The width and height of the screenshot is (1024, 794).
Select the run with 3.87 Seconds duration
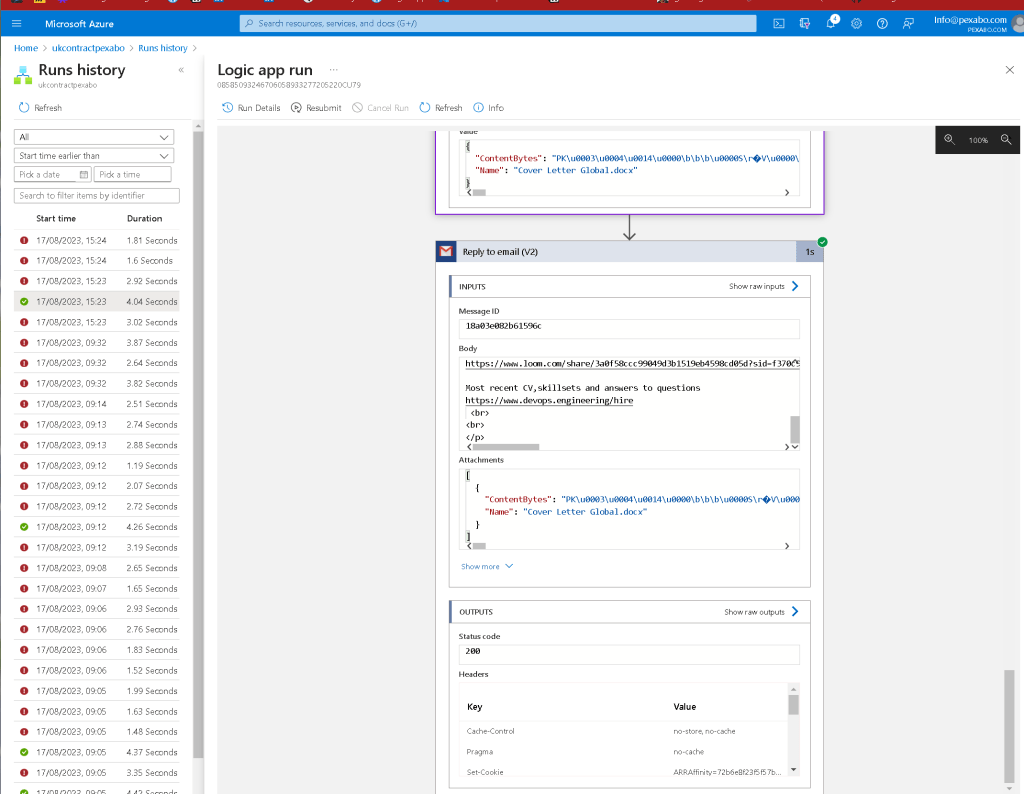coord(97,342)
